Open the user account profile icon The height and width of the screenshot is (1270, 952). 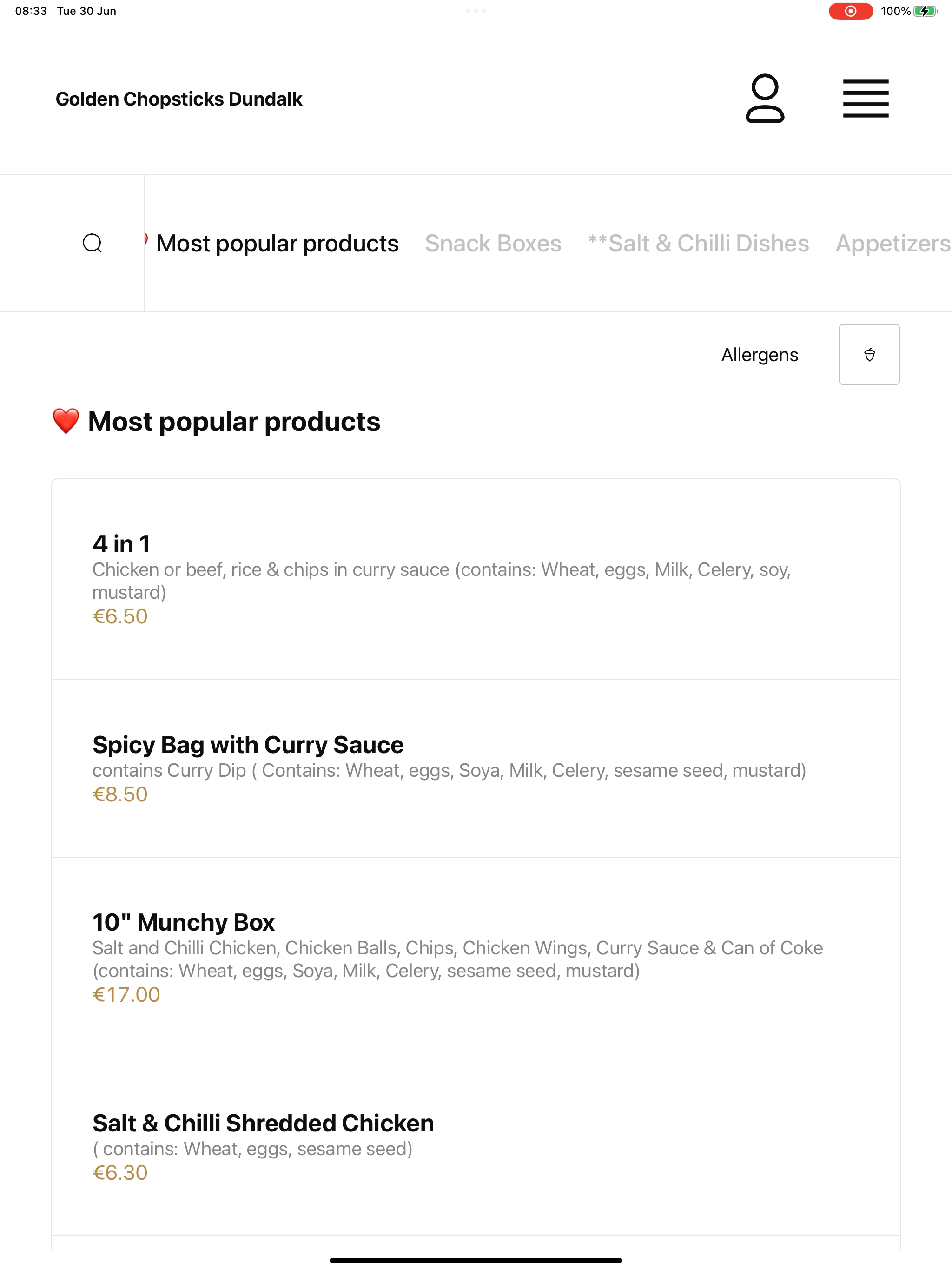click(765, 98)
